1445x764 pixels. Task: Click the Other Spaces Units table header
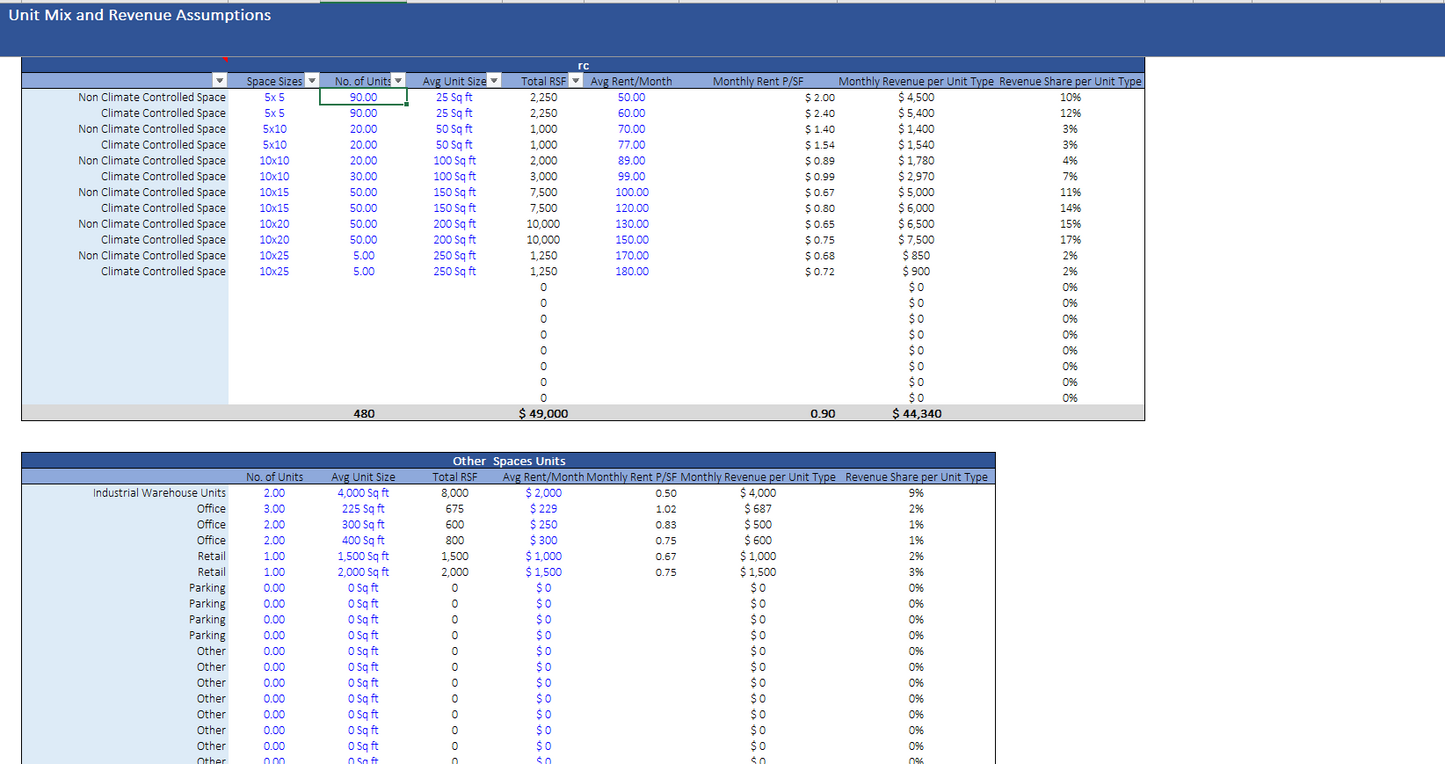(x=508, y=461)
